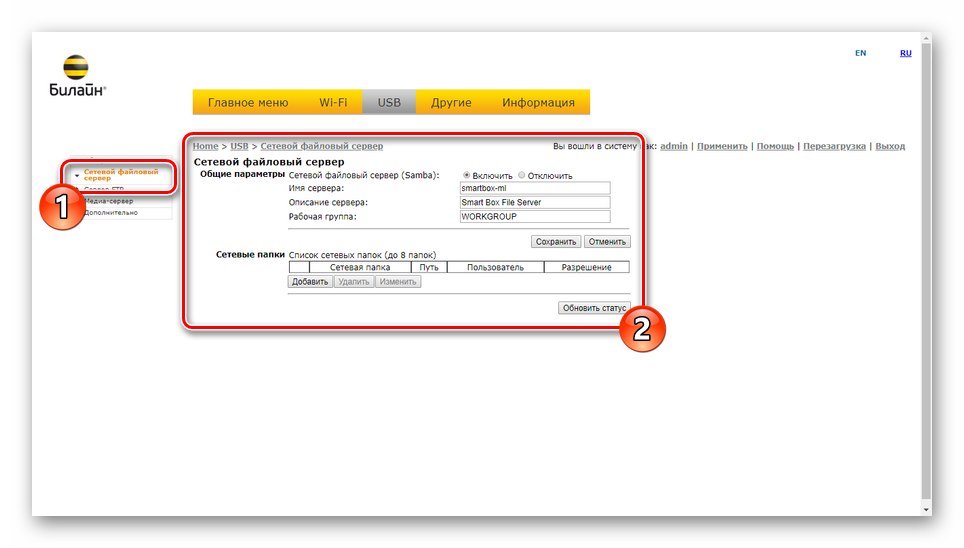Click the Описание сервера input field
The image size is (964, 548).
(x=533, y=202)
